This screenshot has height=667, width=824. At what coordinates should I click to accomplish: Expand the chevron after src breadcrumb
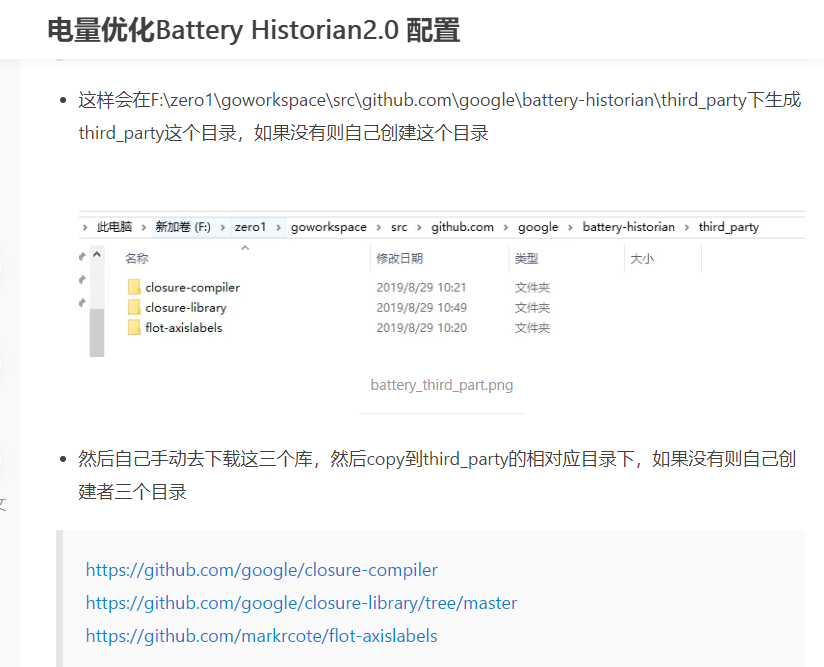(419, 227)
